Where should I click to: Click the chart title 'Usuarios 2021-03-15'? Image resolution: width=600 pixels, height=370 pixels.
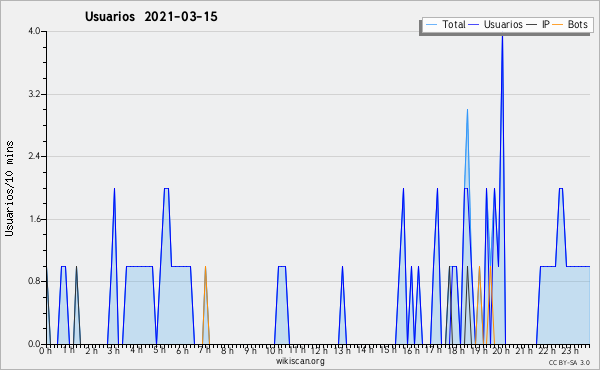151,17
